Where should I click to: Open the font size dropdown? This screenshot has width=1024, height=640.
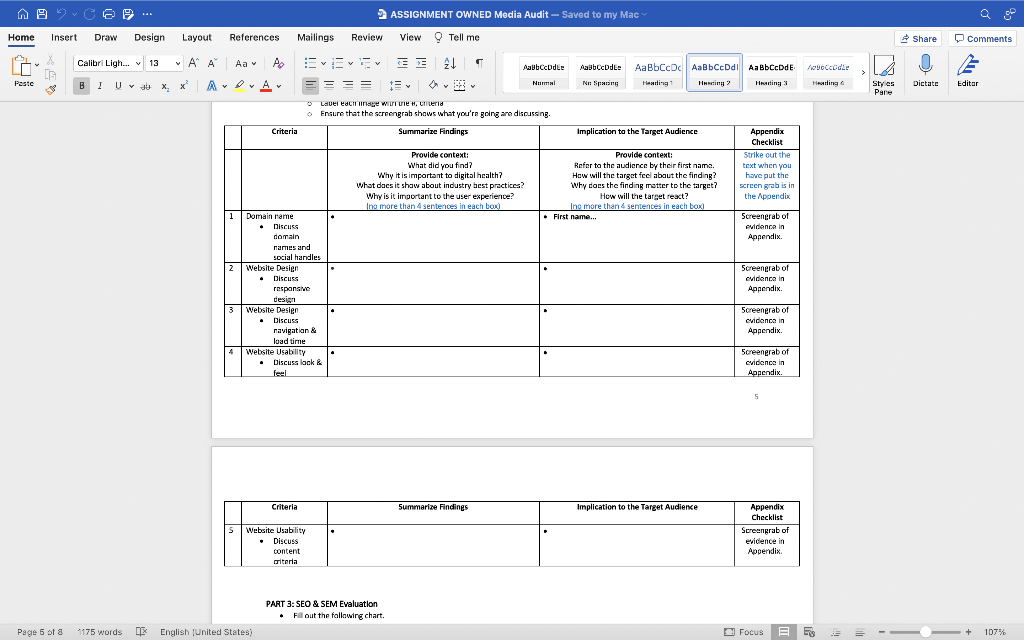tap(178, 62)
